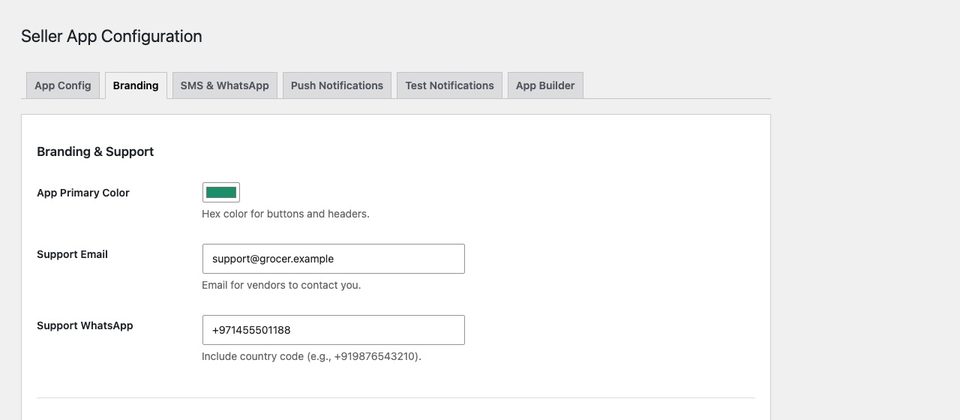Screen dimensions: 960x420
Task: Open the Test Notifications tab
Action: [x=449, y=86]
